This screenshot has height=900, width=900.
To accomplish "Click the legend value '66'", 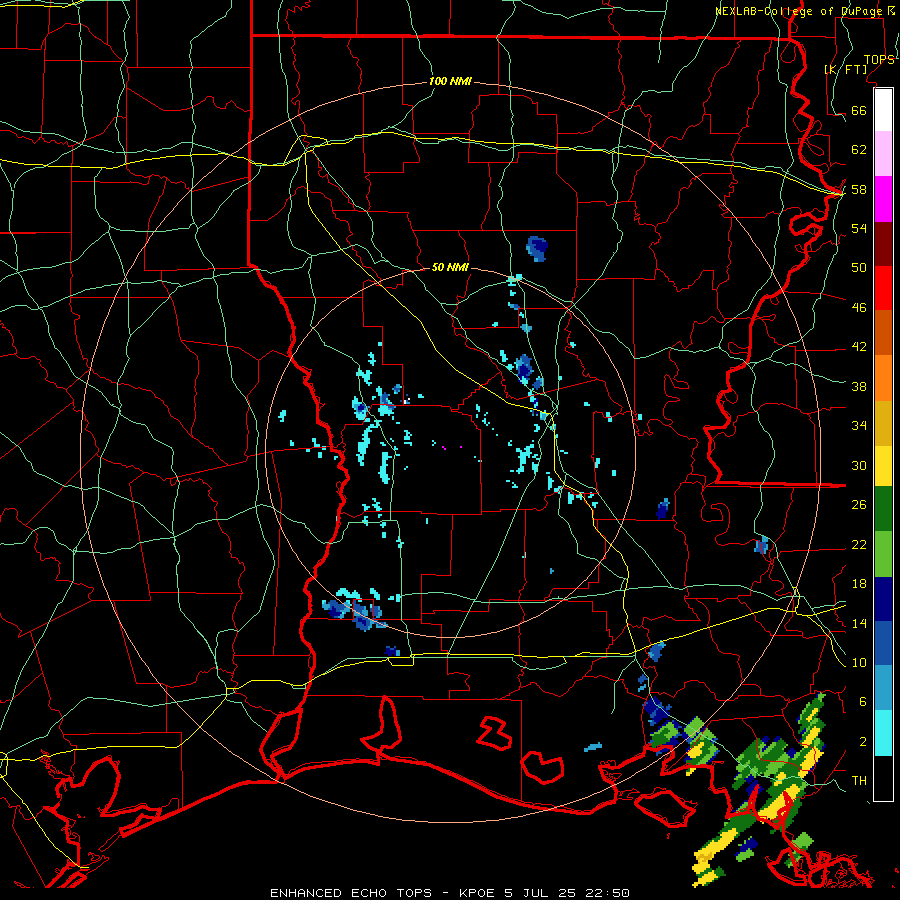I will [x=859, y=111].
